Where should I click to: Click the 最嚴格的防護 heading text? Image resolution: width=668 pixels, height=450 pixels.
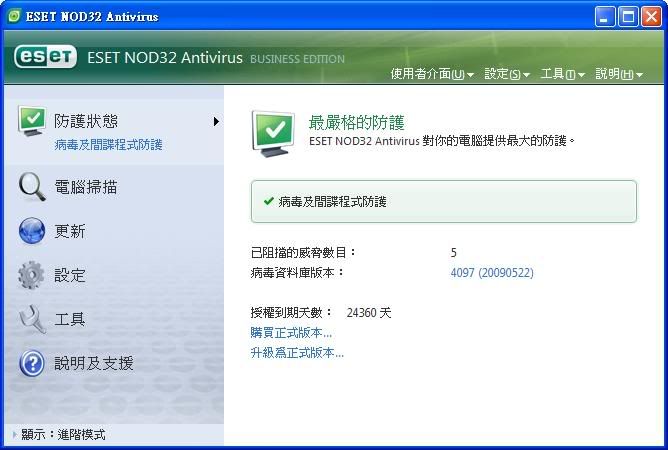[x=357, y=123]
